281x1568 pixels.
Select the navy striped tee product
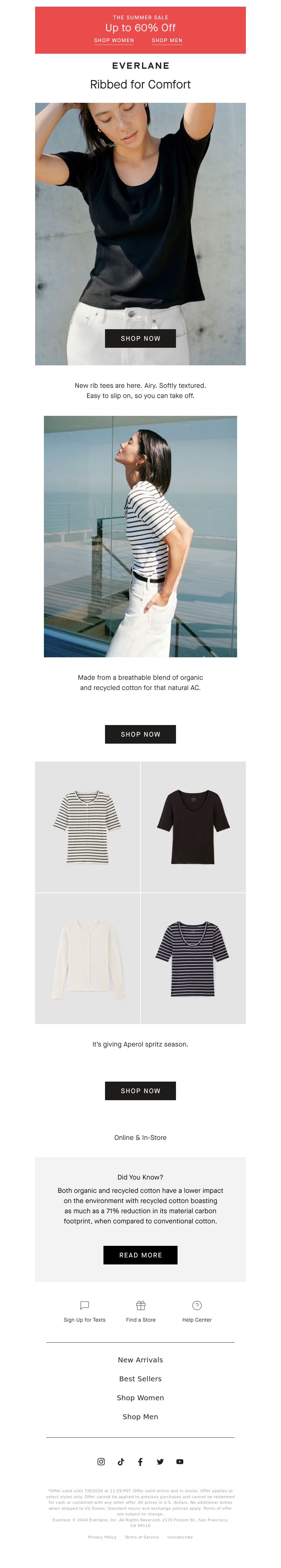click(193, 958)
